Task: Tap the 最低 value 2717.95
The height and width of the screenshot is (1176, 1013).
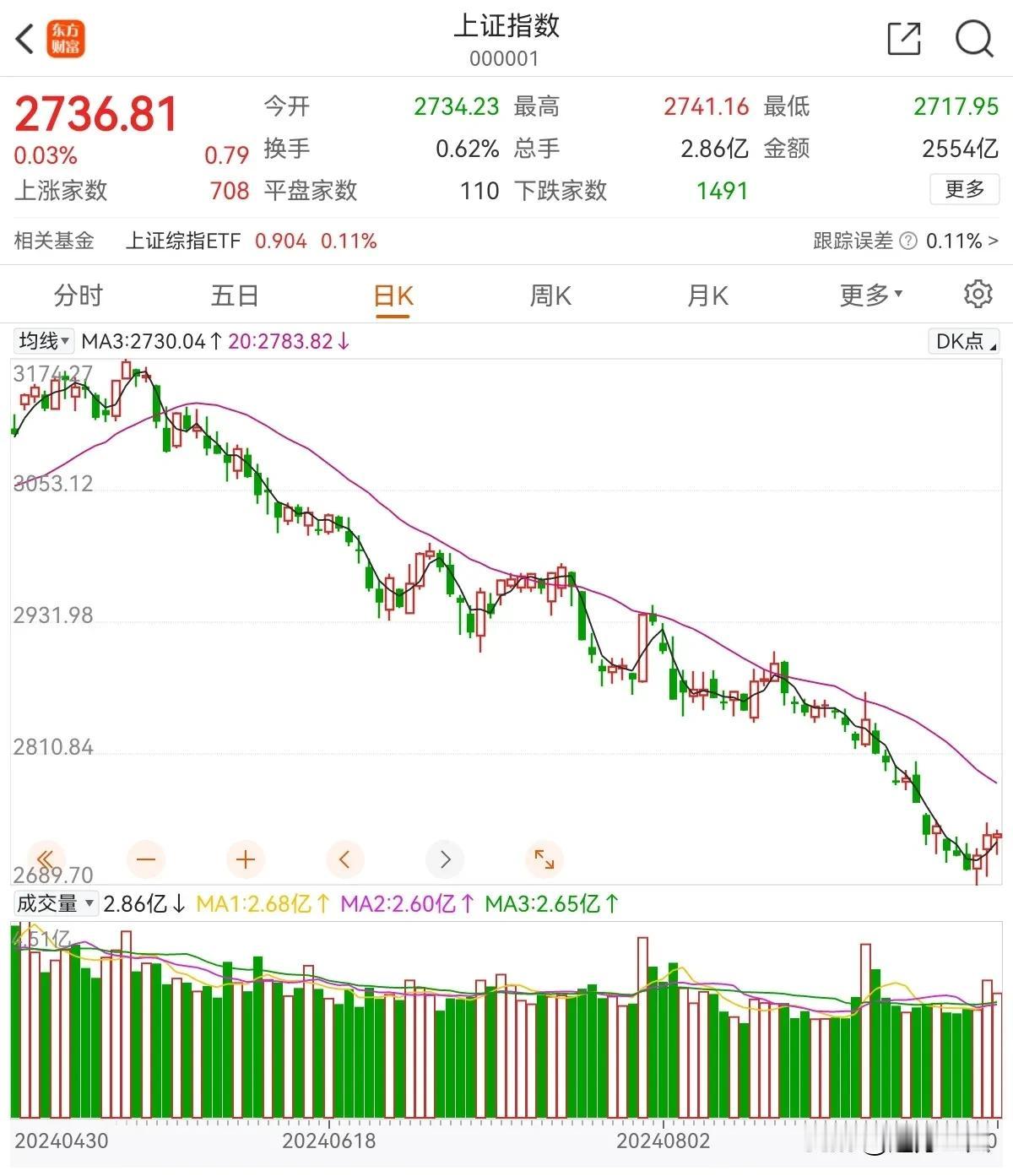Action: 956,106
